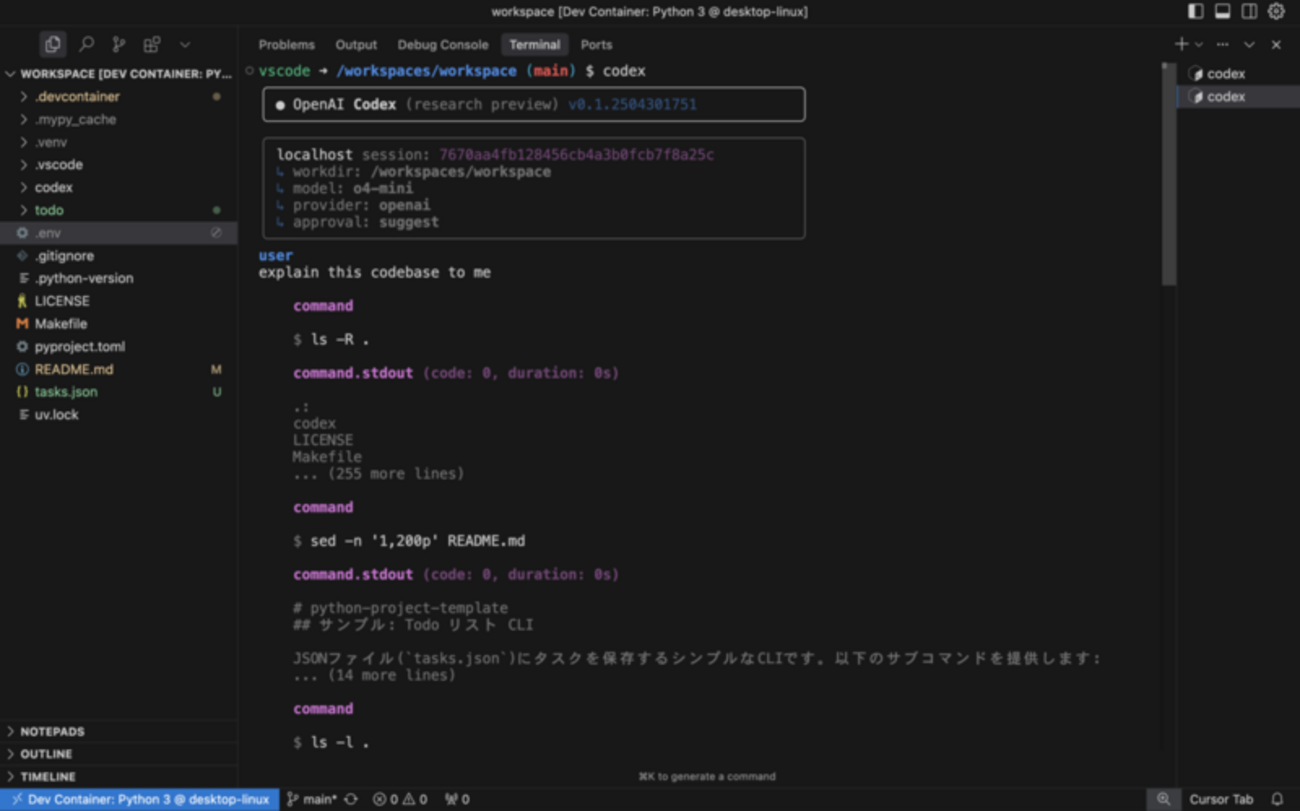Toggle bottom panel layout icon
The image size is (1300, 811).
pyautogui.click(x=1223, y=11)
